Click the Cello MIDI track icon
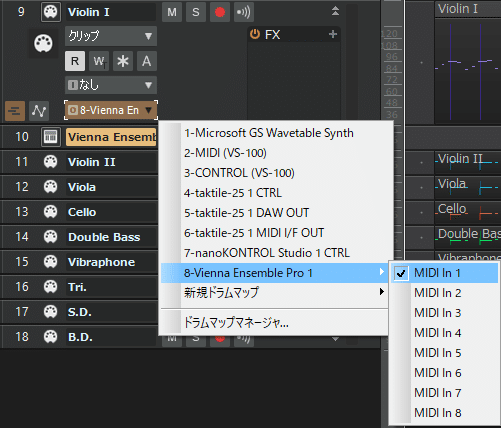Viewport: 501px width, 428px height. point(51,212)
